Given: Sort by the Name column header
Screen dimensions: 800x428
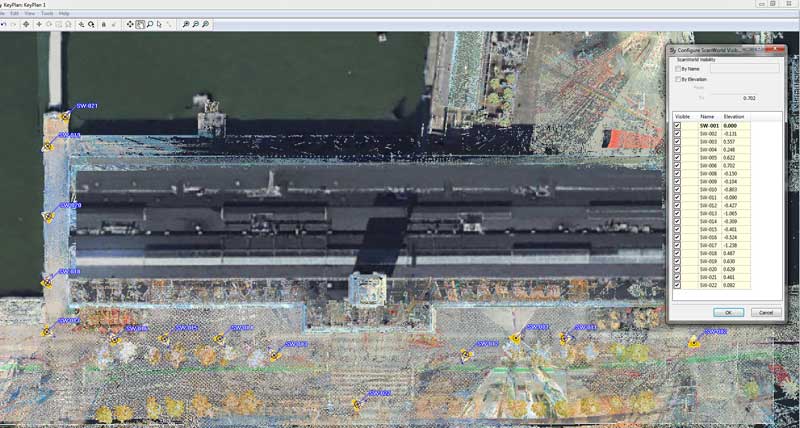Looking at the screenshot, I should (707, 117).
